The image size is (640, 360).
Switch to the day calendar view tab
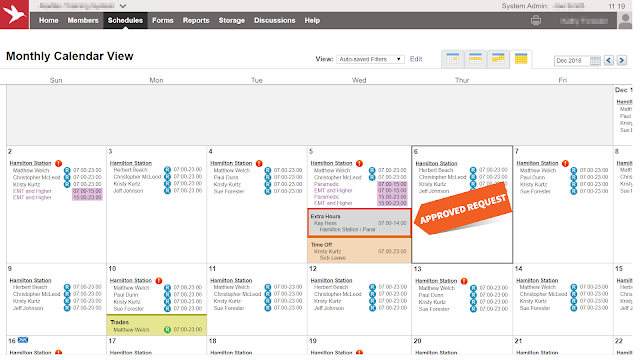pyautogui.click(x=453, y=59)
